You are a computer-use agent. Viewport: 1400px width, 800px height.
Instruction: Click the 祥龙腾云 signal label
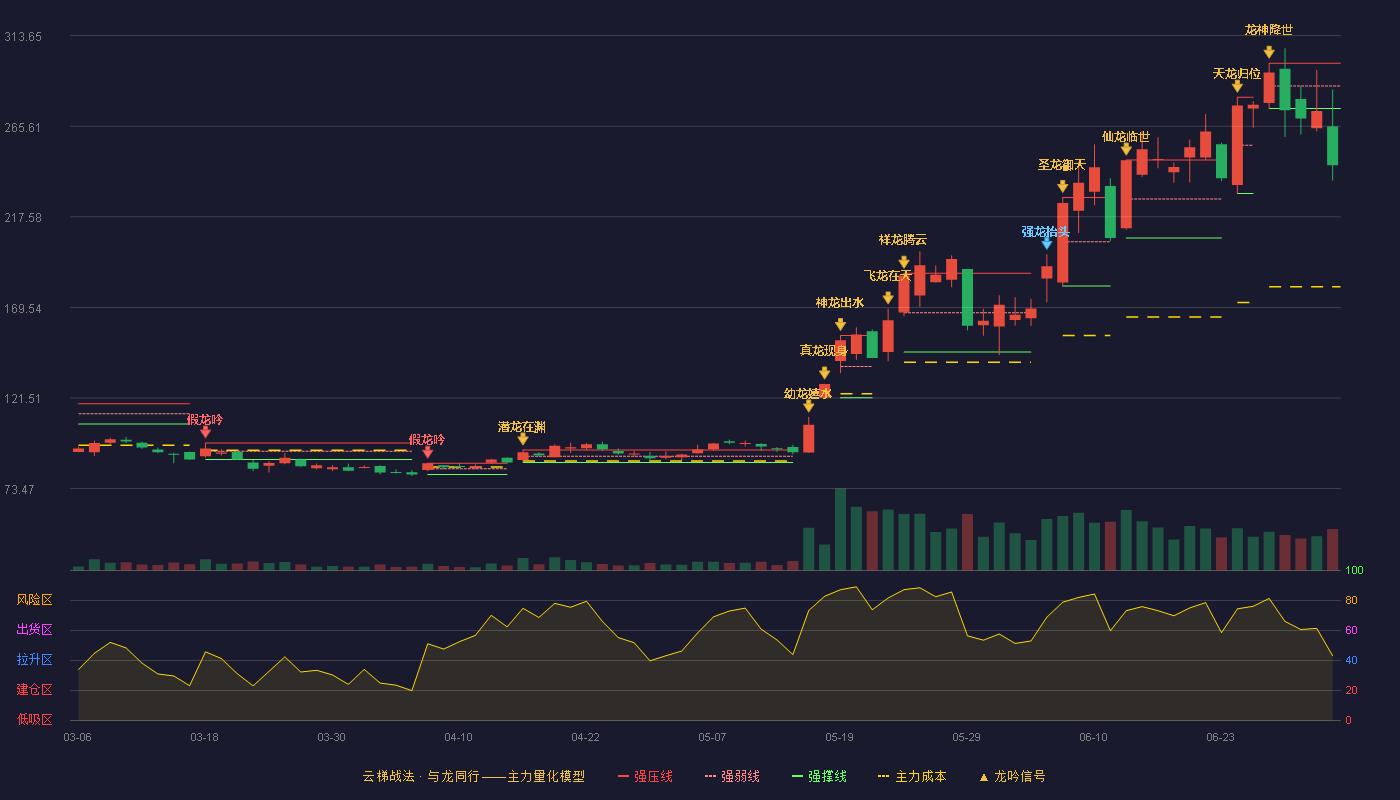[x=903, y=239]
